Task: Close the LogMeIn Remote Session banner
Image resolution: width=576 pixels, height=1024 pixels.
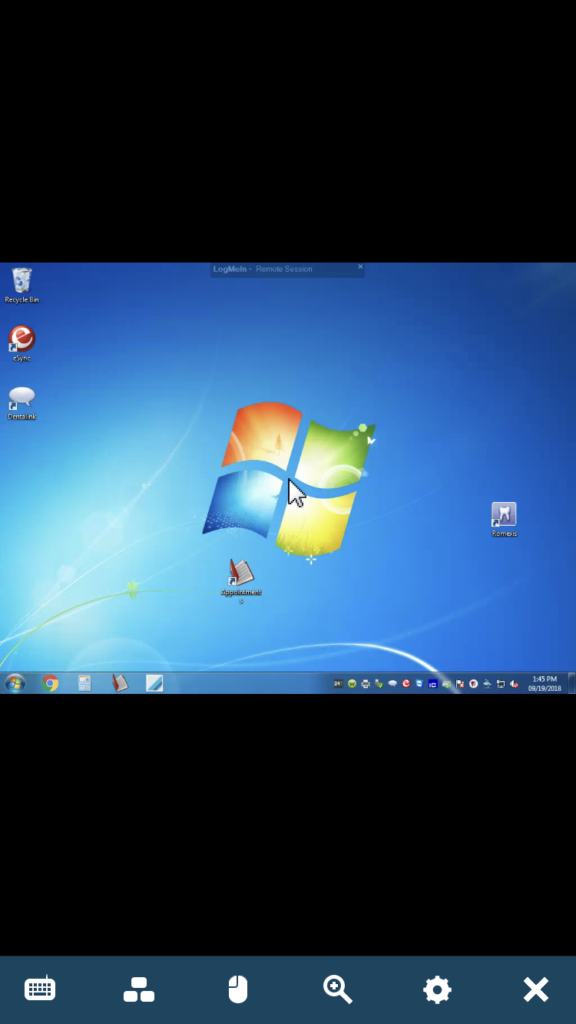Action: (x=360, y=266)
